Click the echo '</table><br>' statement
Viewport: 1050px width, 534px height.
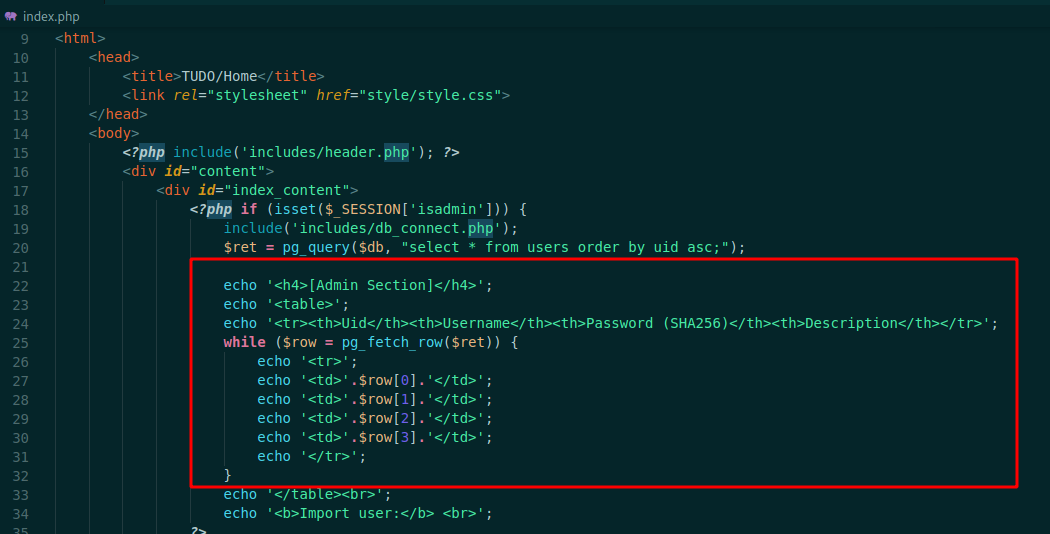click(x=307, y=494)
